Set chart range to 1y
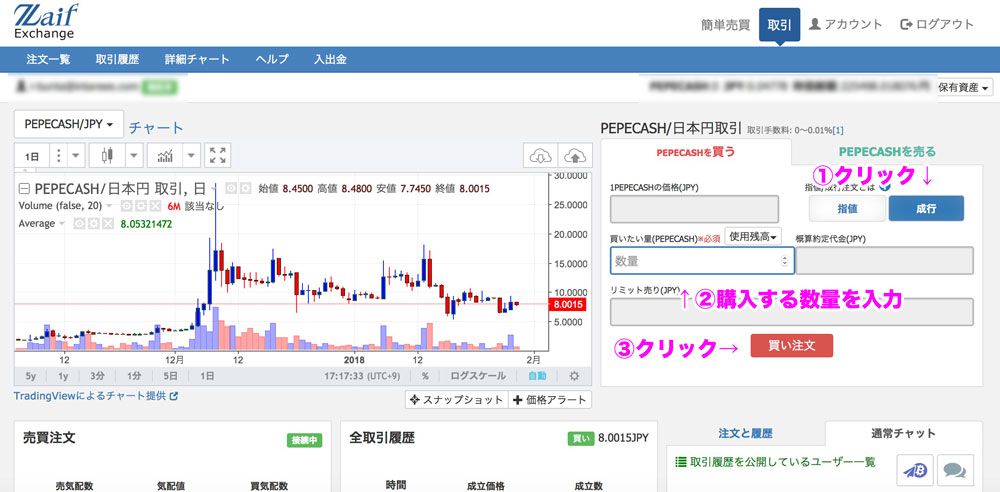The width and height of the screenshot is (1000, 492). pyautogui.click(x=63, y=376)
